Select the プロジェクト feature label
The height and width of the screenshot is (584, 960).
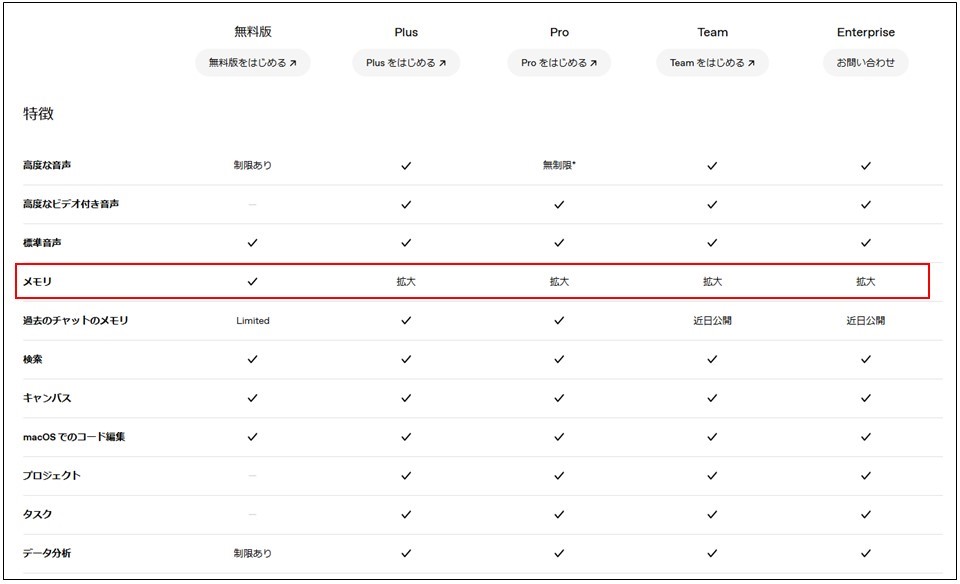click(51, 476)
